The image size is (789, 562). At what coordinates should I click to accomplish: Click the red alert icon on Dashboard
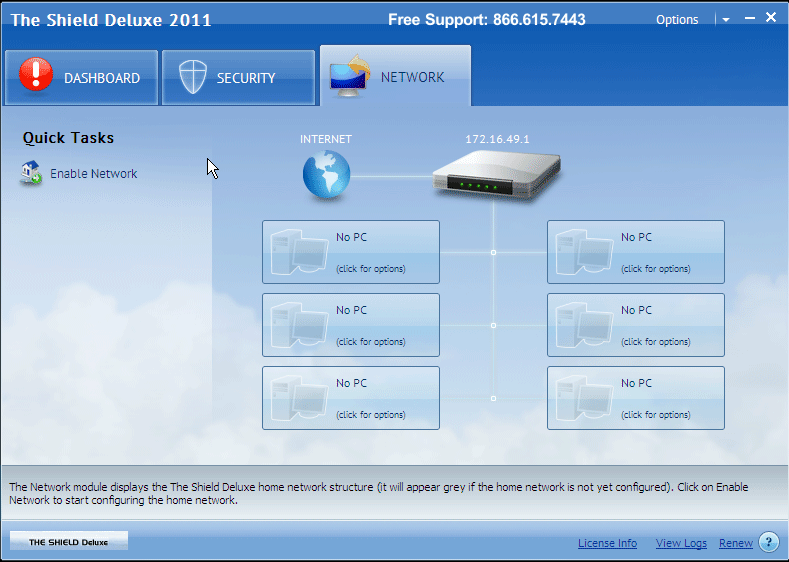click(36, 74)
